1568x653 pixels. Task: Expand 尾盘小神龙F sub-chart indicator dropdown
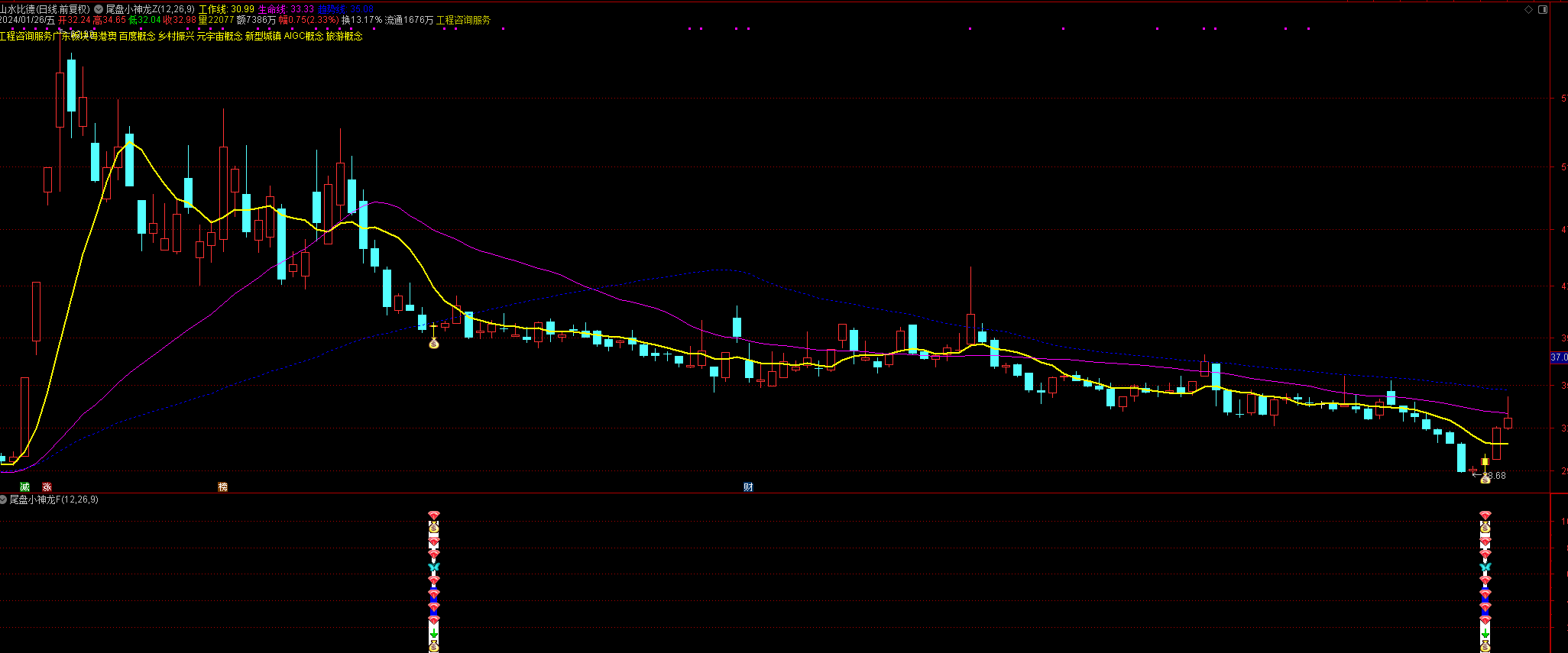[x=4, y=499]
